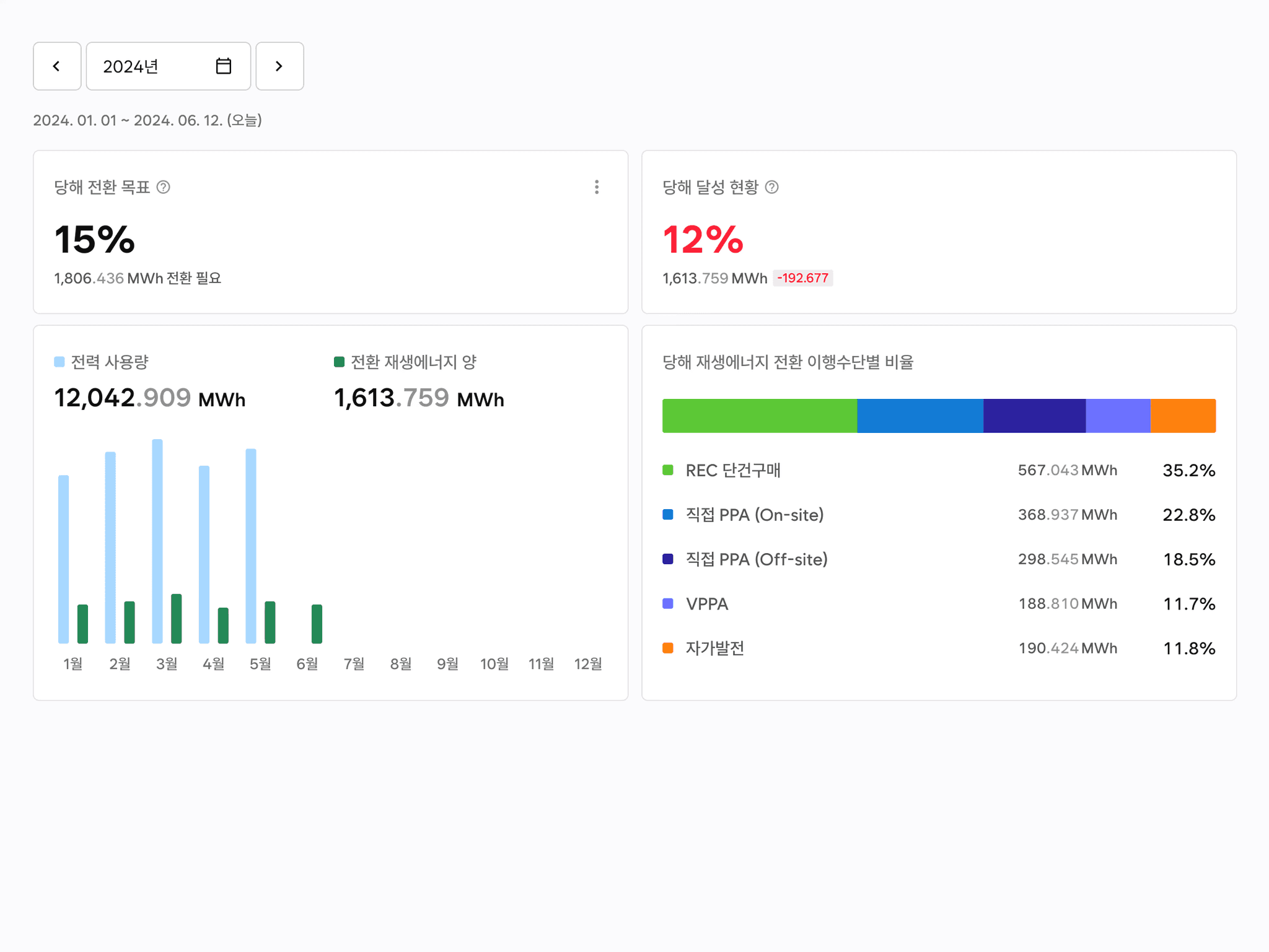Click the March power usage bar
1269x952 pixels.
[x=157, y=541]
